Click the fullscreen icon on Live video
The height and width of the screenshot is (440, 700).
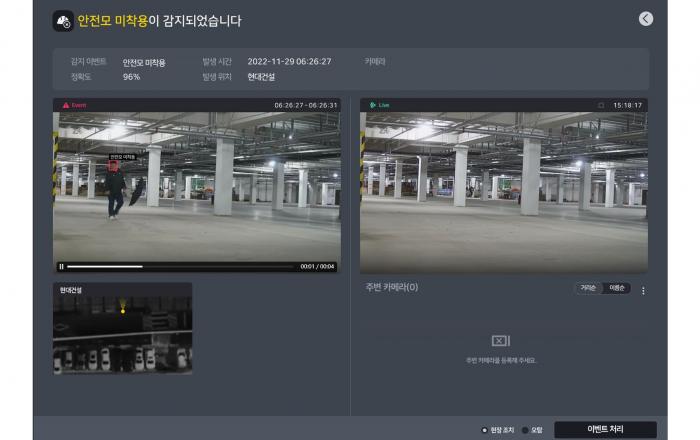(x=600, y=105)
